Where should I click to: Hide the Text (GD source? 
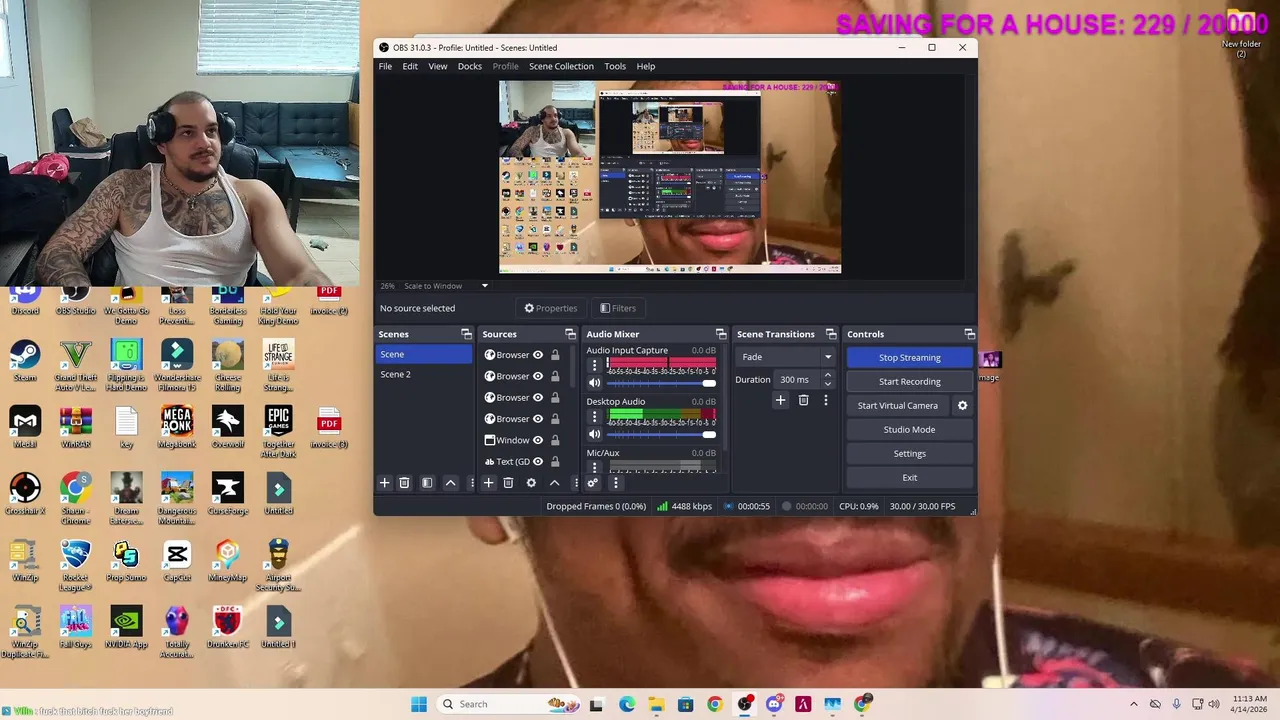[538, 461]
